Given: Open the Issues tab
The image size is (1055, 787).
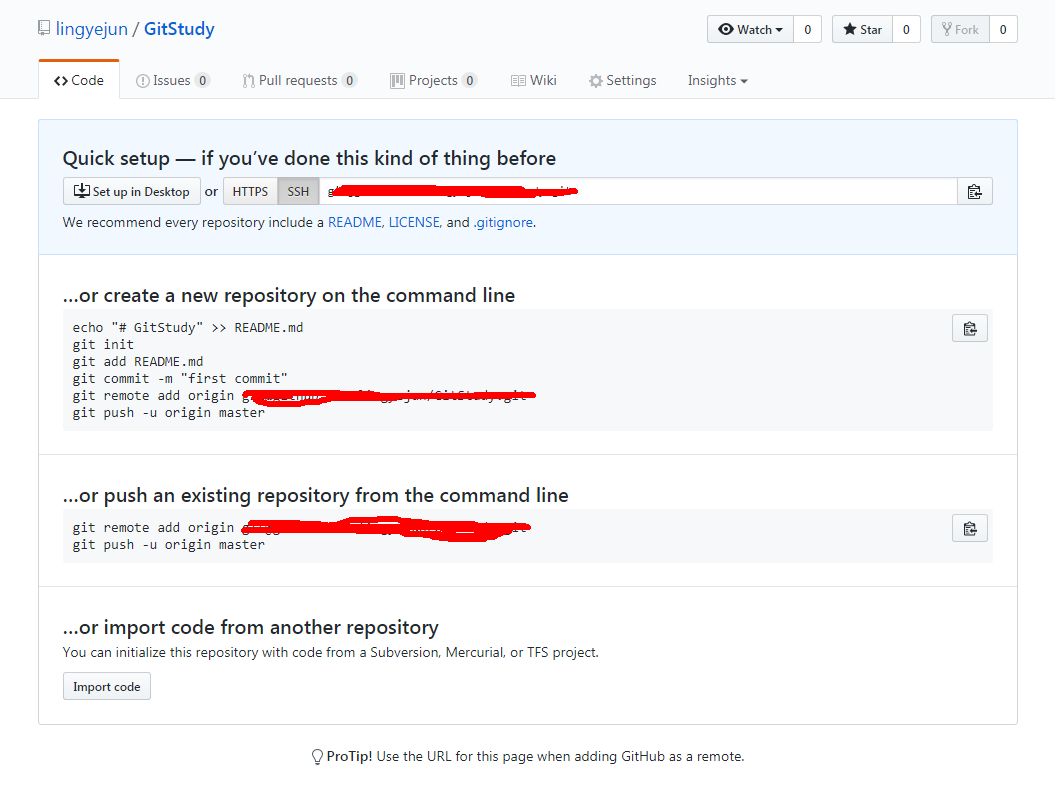Looking at the screenshot, I should [x=173, y=81].
